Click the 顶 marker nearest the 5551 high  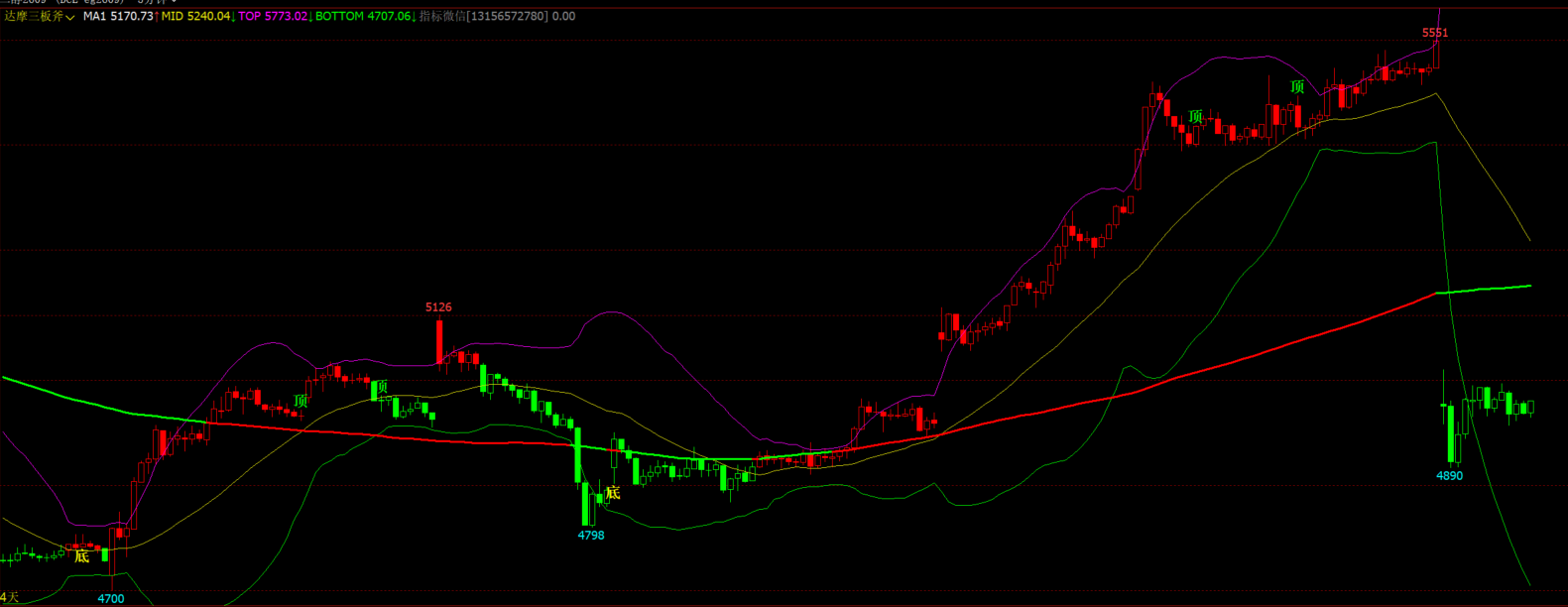pos(1297,87)
